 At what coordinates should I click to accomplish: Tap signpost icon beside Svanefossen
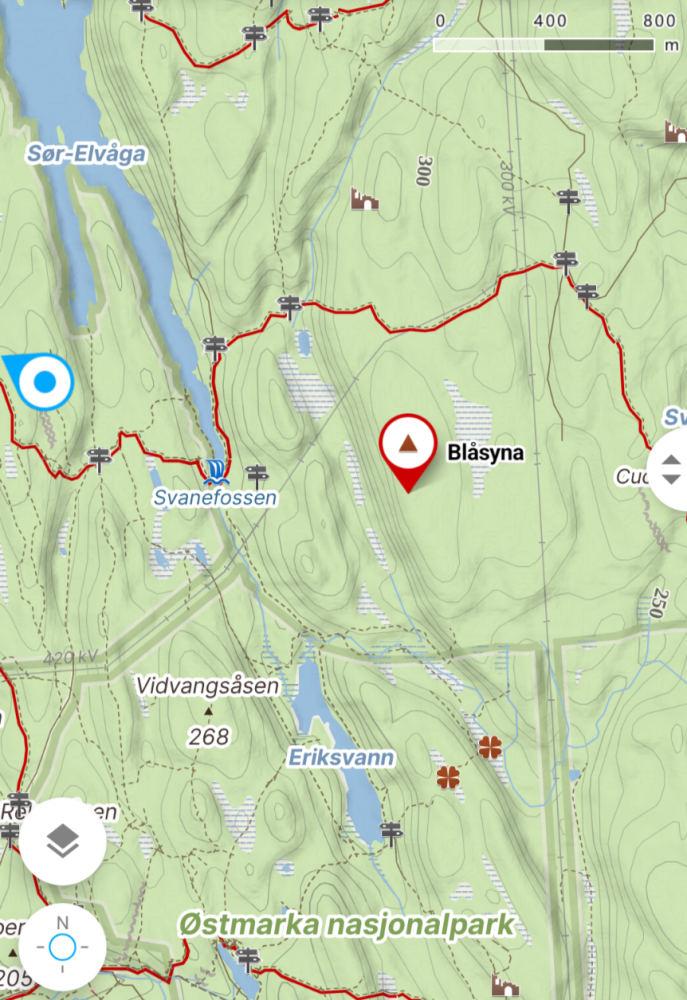pyautogui.click(x=257, y=474)
